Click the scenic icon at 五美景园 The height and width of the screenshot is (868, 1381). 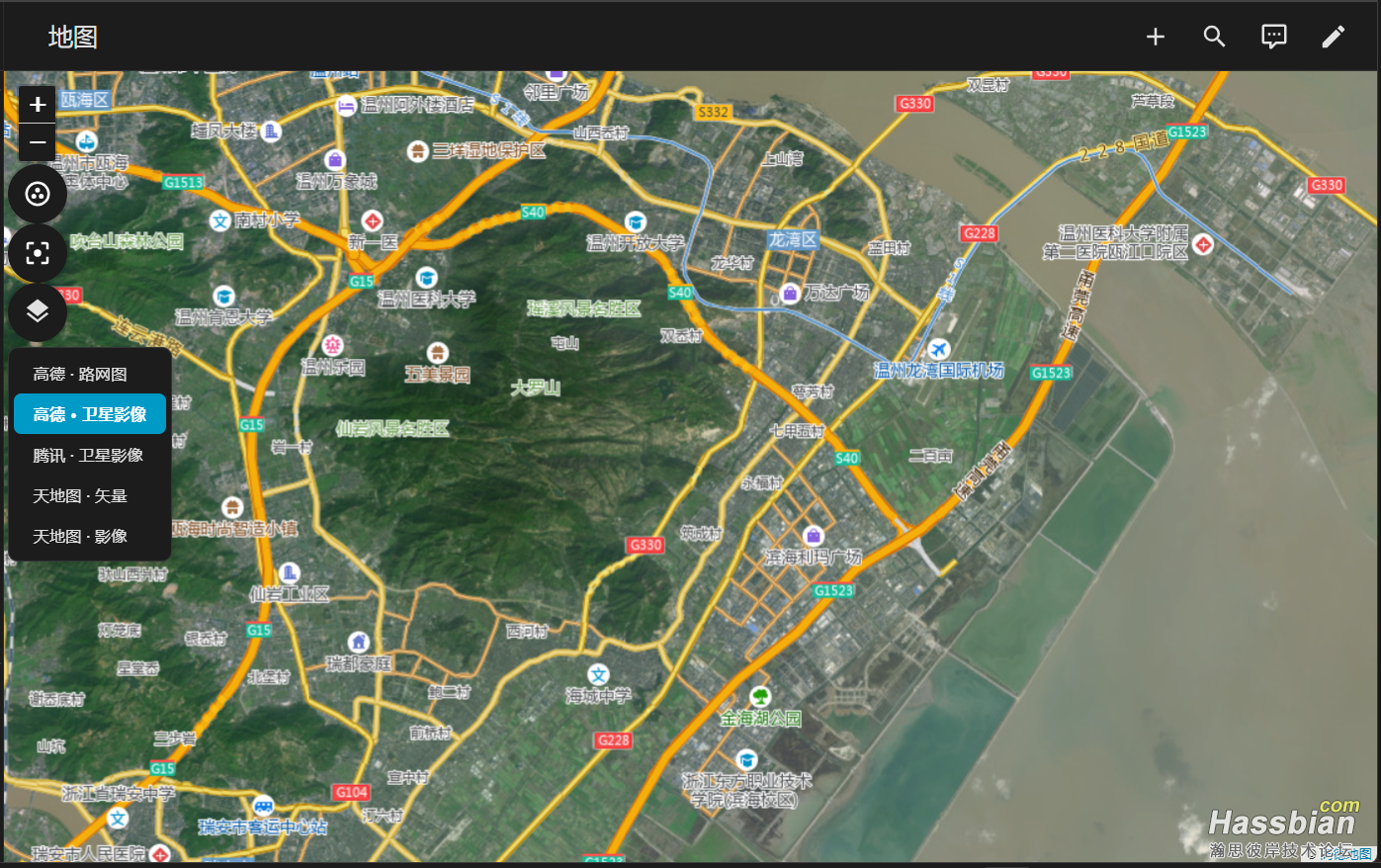coord(438,353)
